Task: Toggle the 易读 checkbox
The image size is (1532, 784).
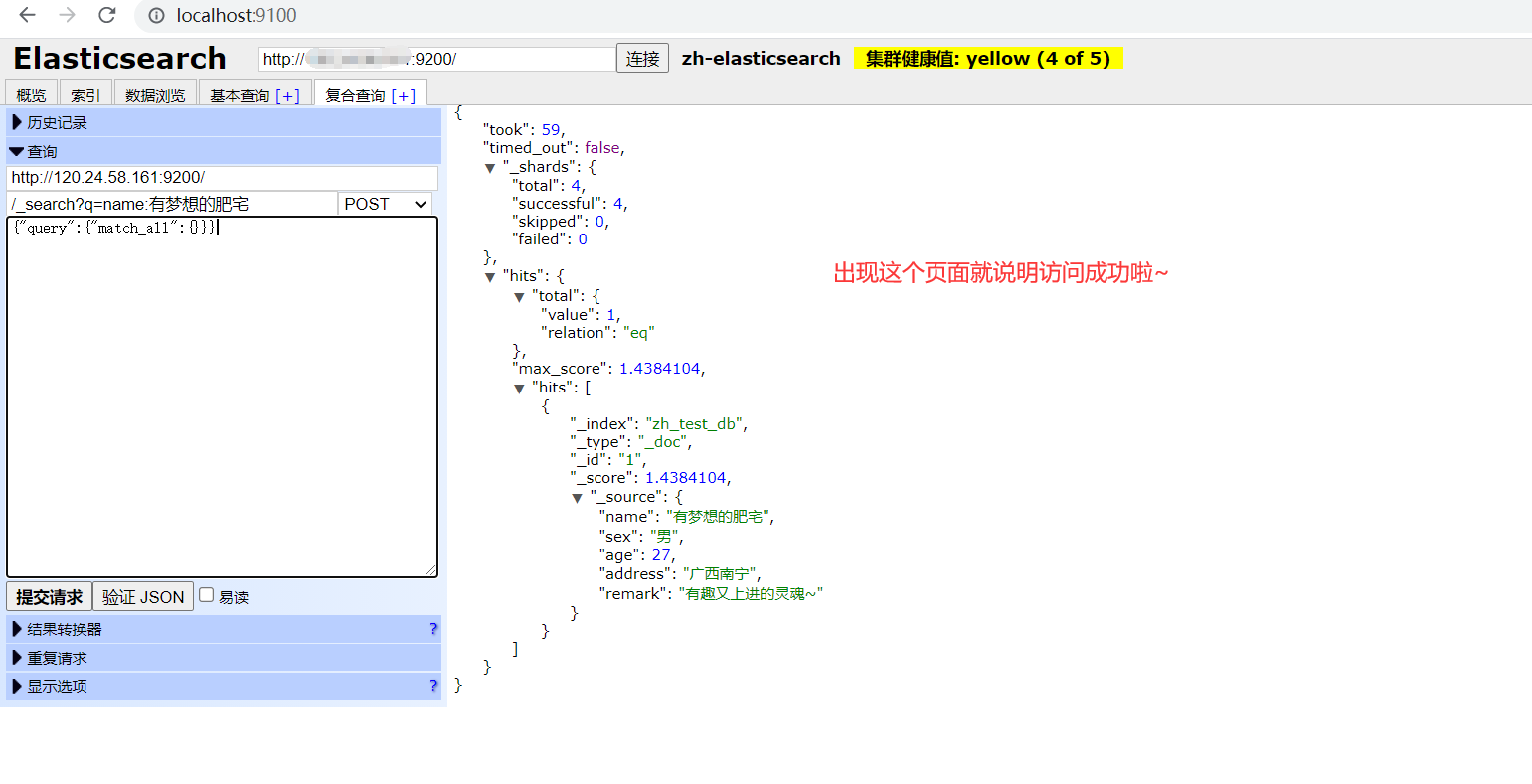Action: click(x=206, y=595)
